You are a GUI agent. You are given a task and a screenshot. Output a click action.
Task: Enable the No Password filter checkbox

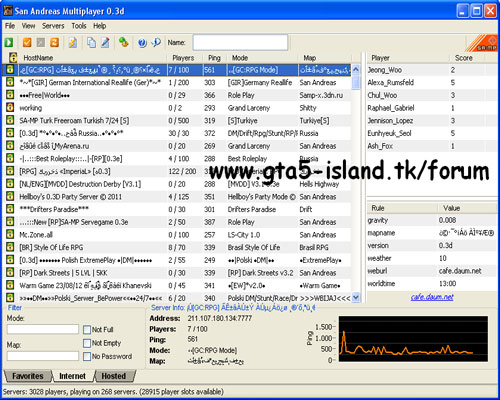[x=87, y=356]
